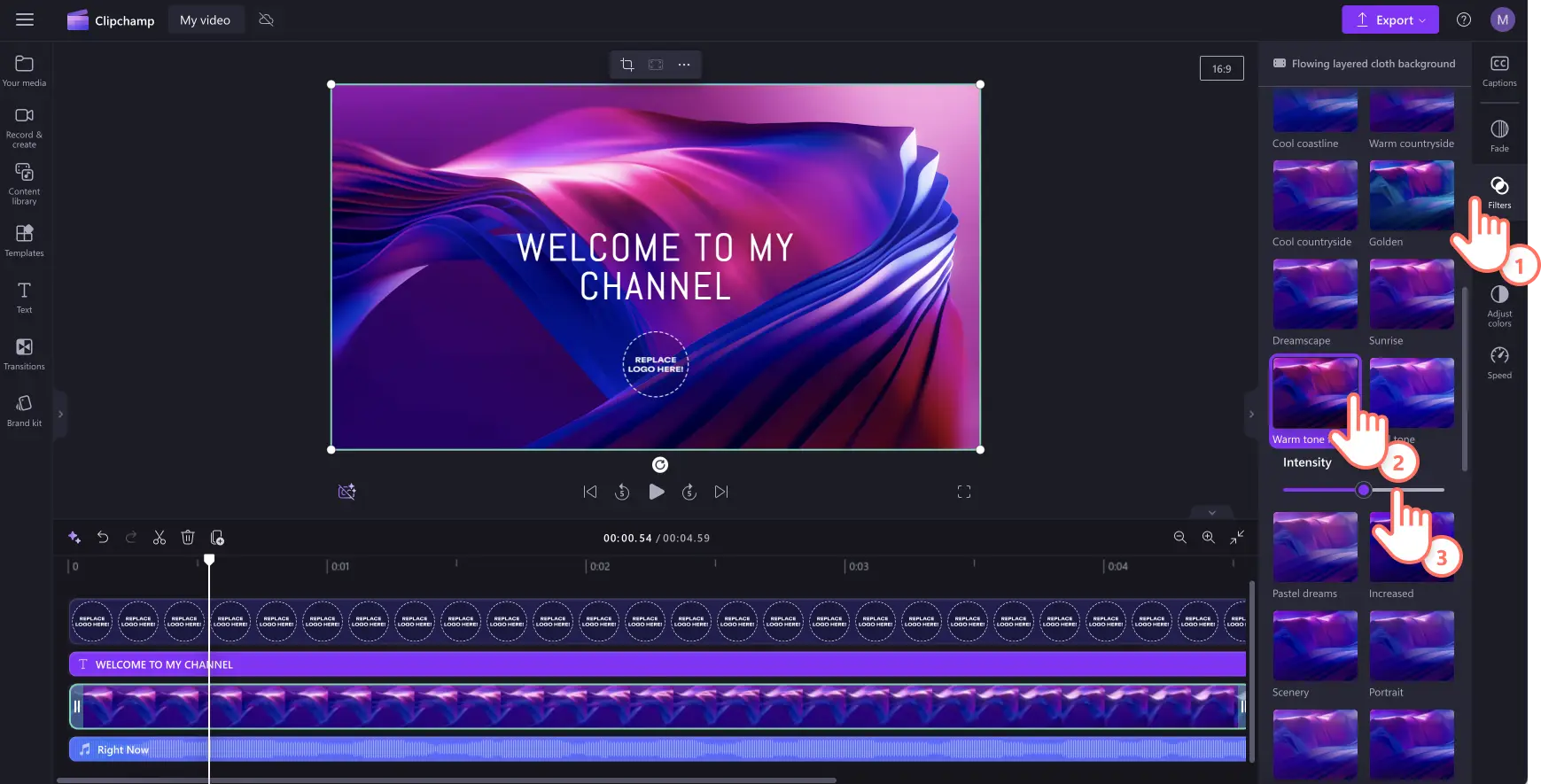The height and width of the screenshot is (784, 1541).
Task: Undo the last action
Action: [x=103, y=538]
